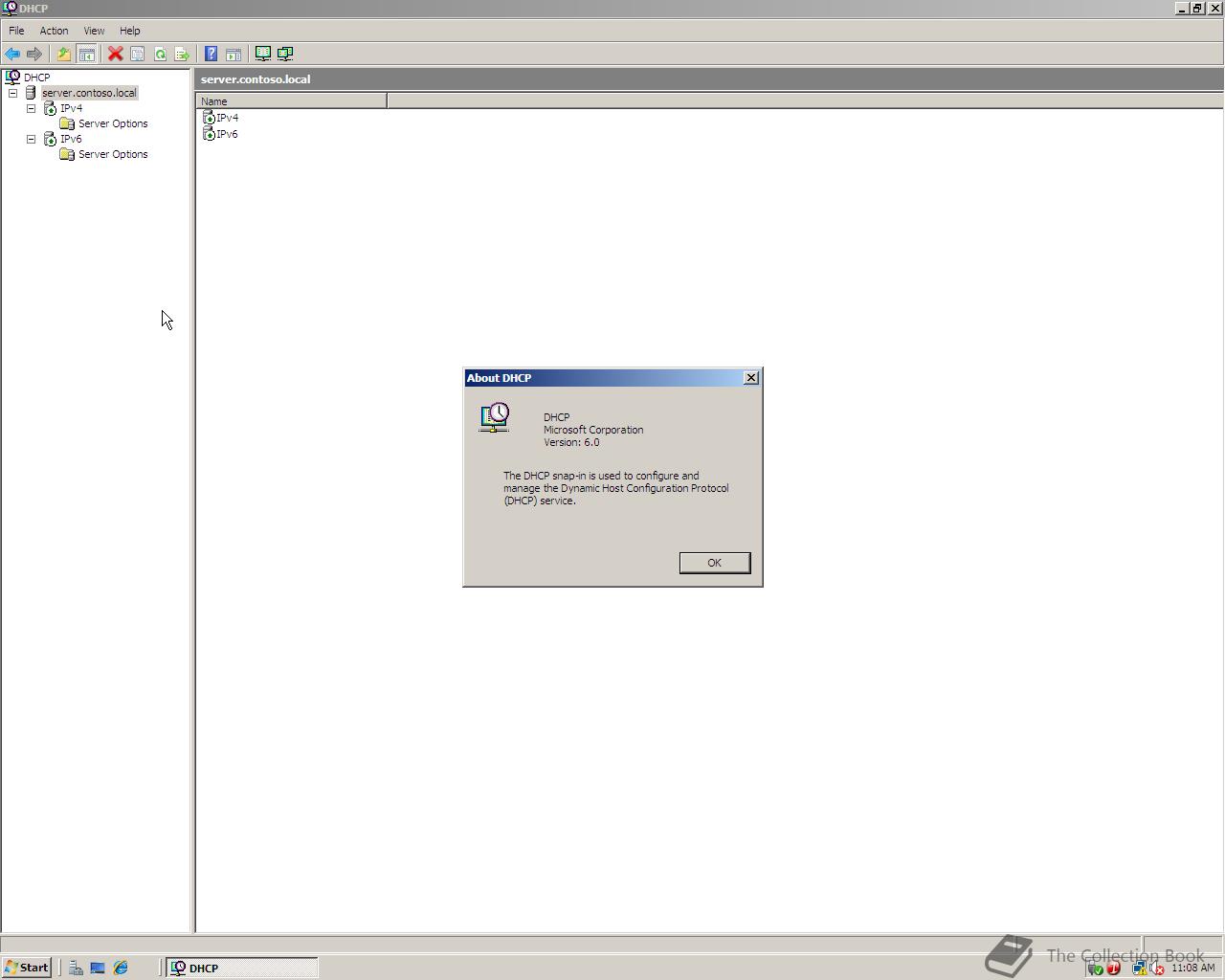Click the network status tray icon
1225x980 pixels.
click(x=1140, y=969)
